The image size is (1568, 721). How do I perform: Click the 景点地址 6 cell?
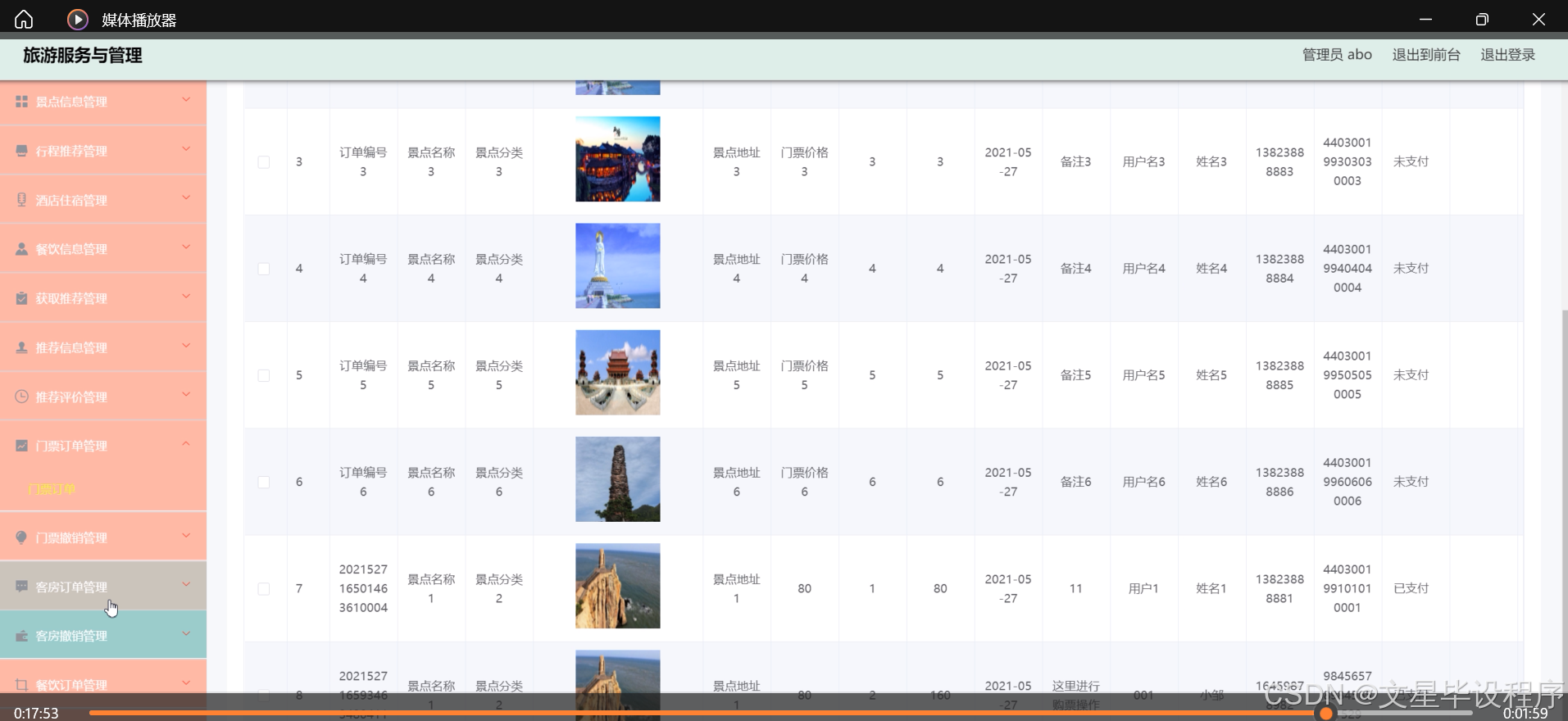737,482
